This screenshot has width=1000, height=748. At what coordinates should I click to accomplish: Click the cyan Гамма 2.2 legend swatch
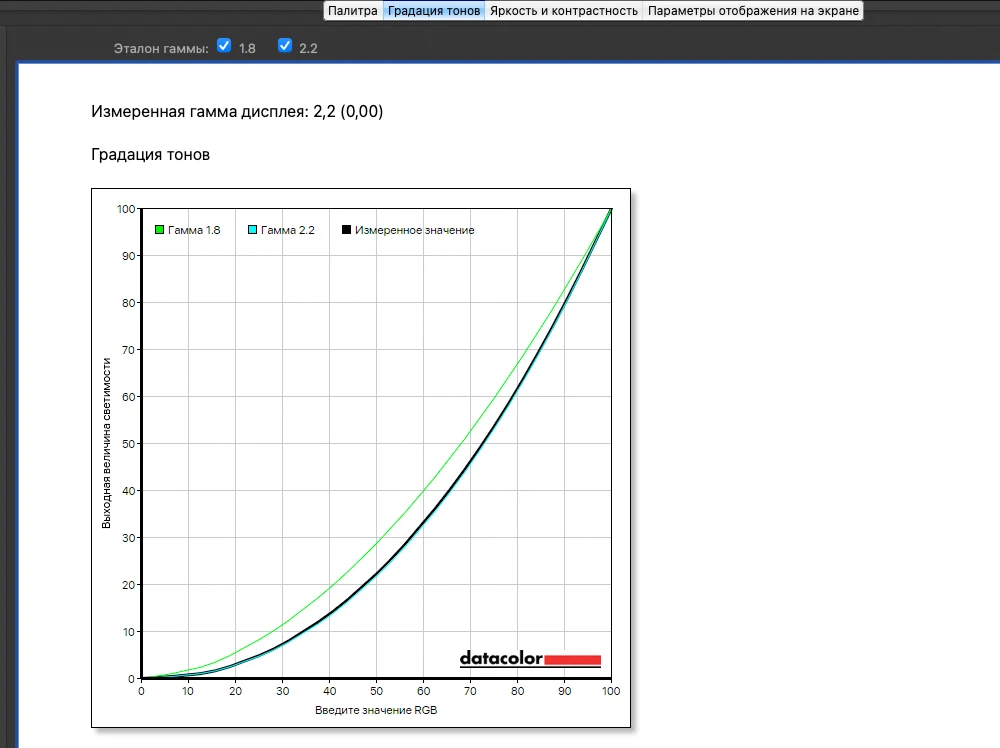click(253, 230)
